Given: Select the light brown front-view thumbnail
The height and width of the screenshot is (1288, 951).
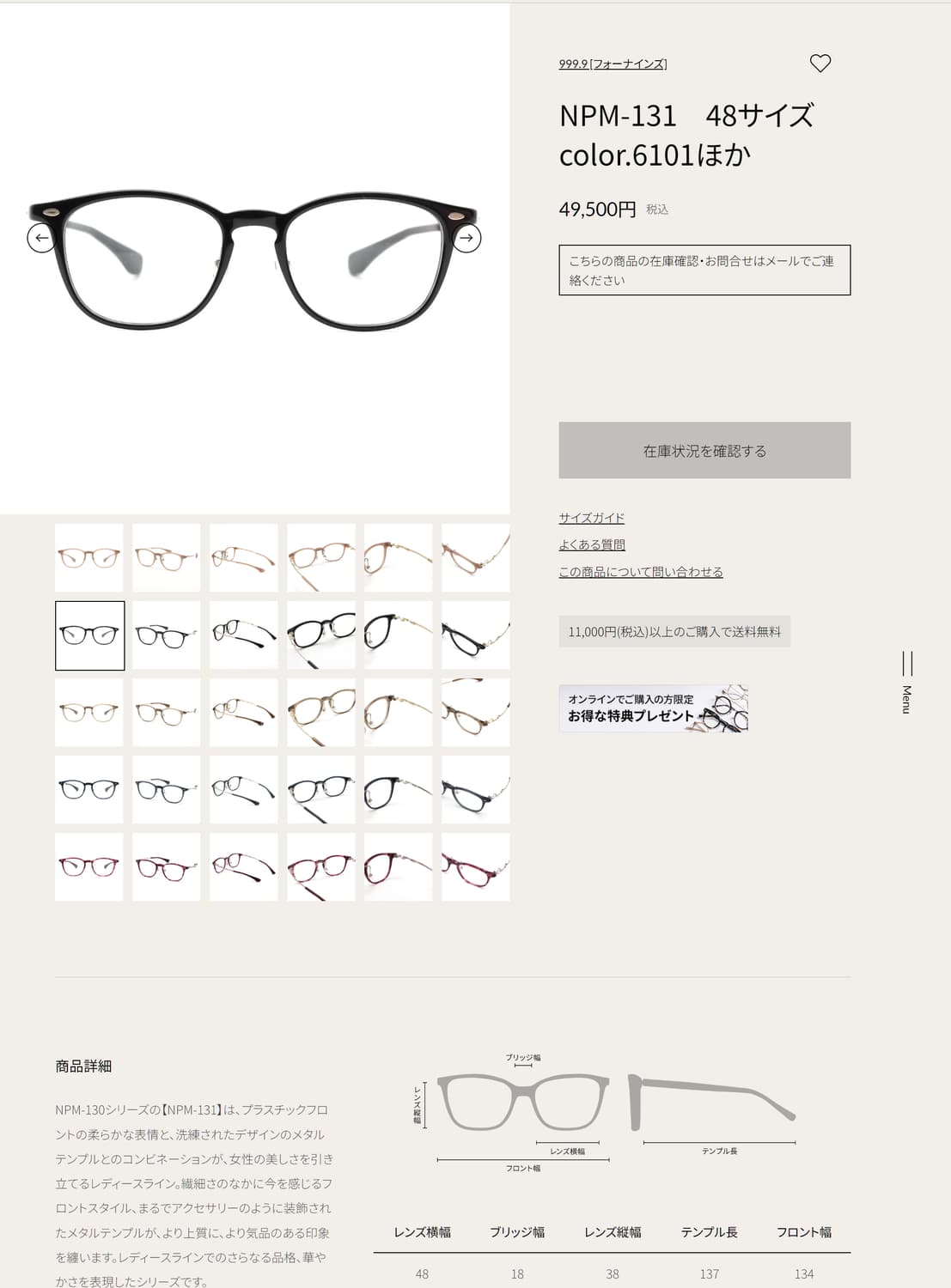Looking at the screenshot, I should (89, 713).
